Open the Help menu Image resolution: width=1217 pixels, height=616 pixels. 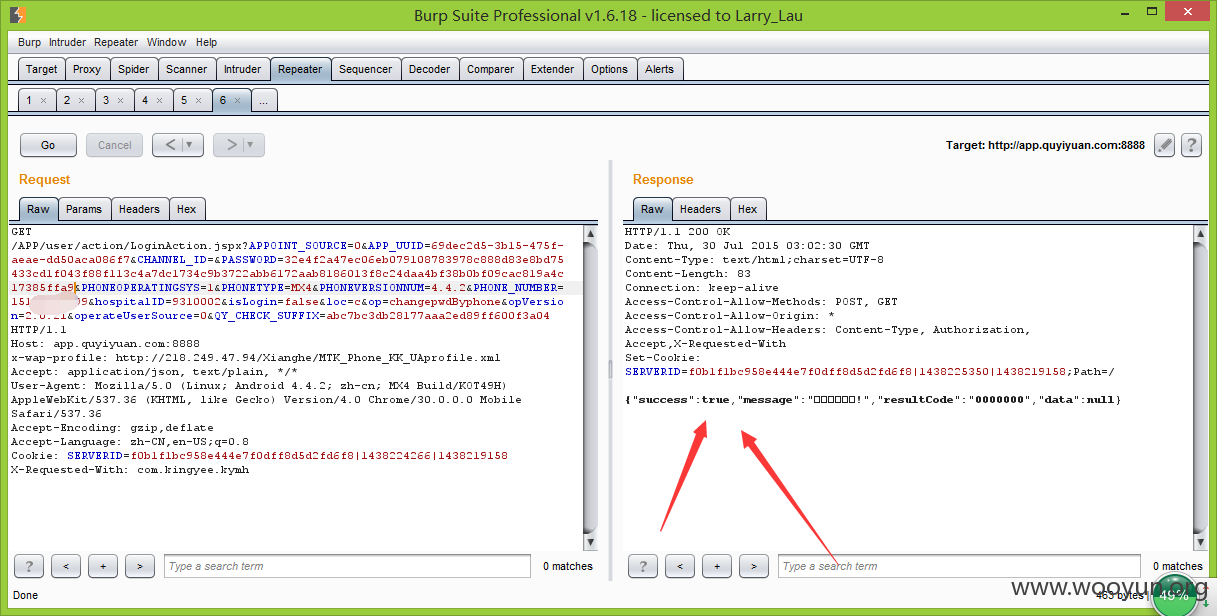click(207, 43)
